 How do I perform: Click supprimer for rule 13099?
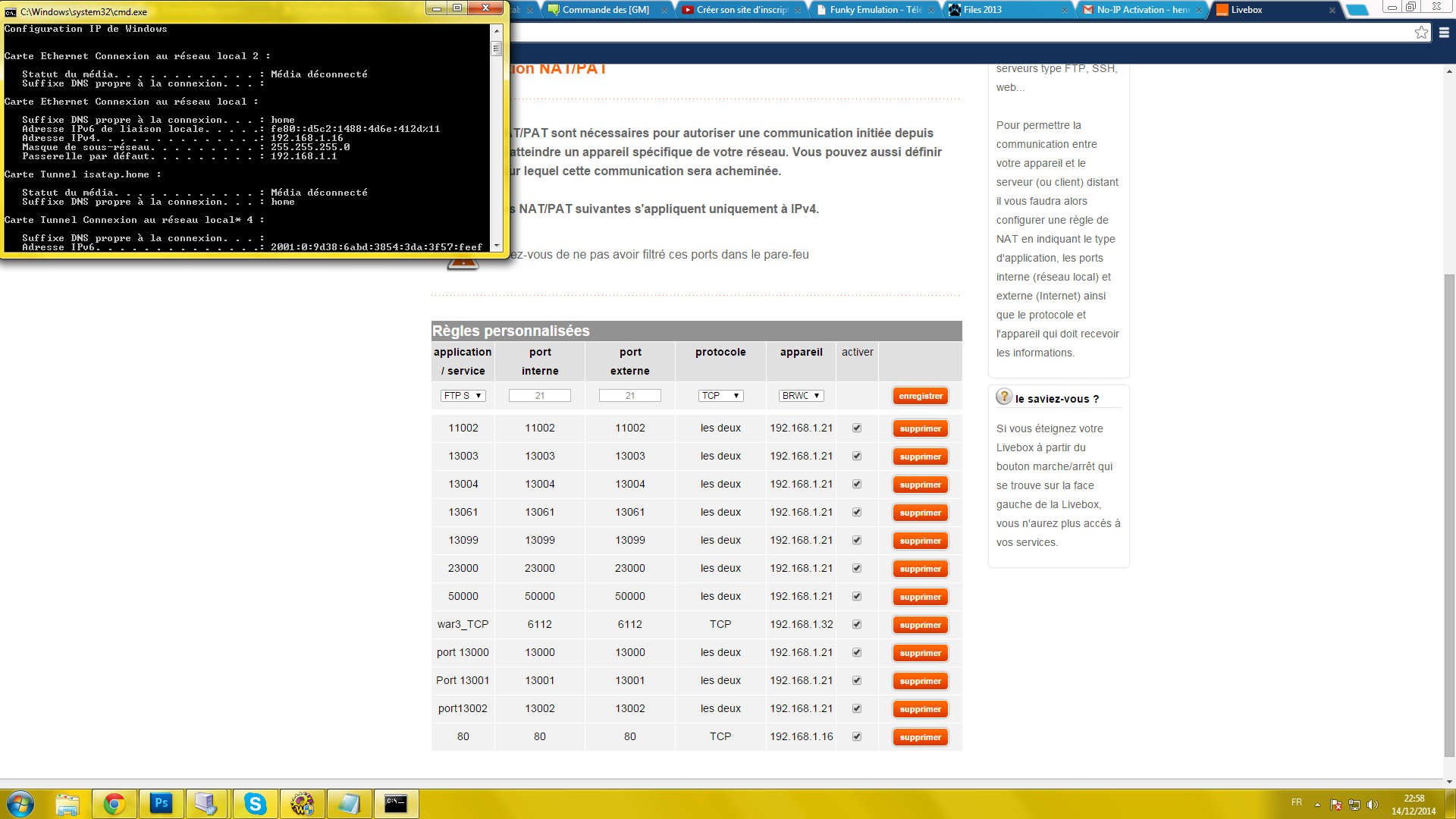pyautogui.click(x=921, y=541)
